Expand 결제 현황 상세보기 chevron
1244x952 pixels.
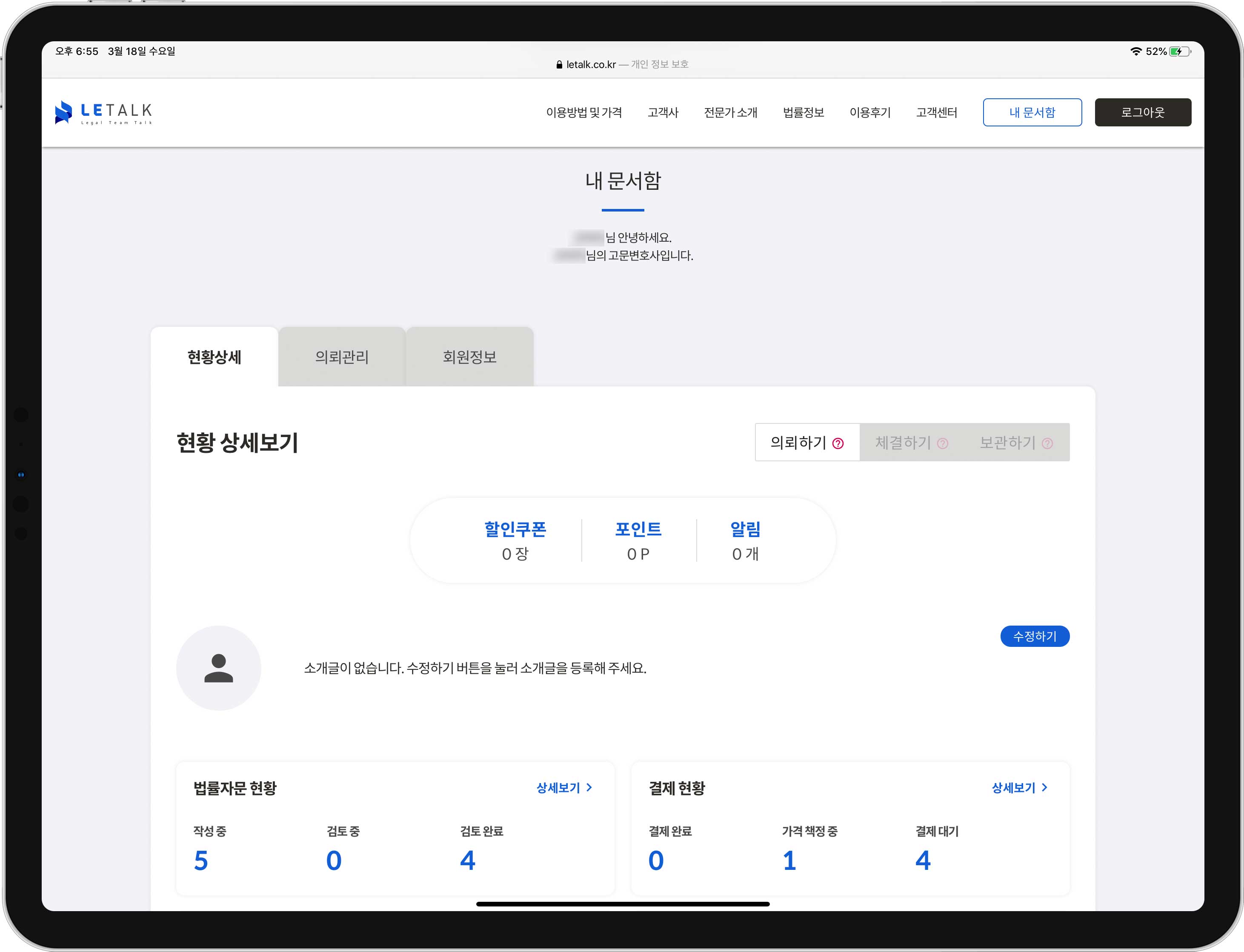tap(1044, 788)
